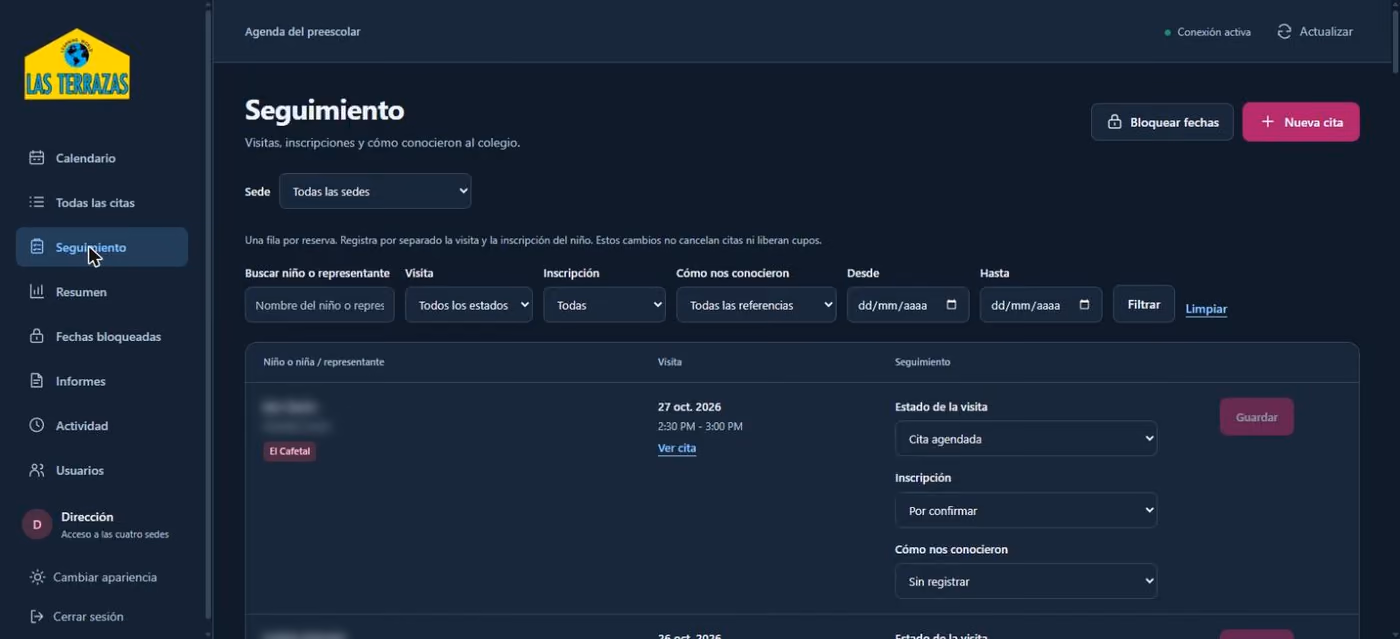The height and width of the screenshot is (639, 1400).
Task: Click the Actualizar button label
Action: (1326, 32)
